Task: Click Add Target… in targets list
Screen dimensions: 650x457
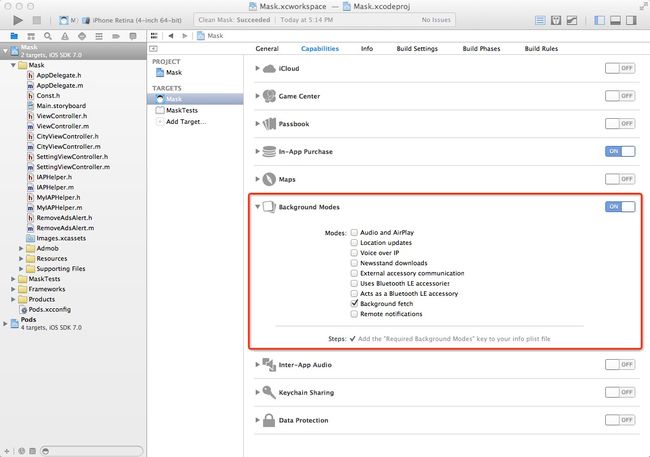Action: tap(186, 122)
